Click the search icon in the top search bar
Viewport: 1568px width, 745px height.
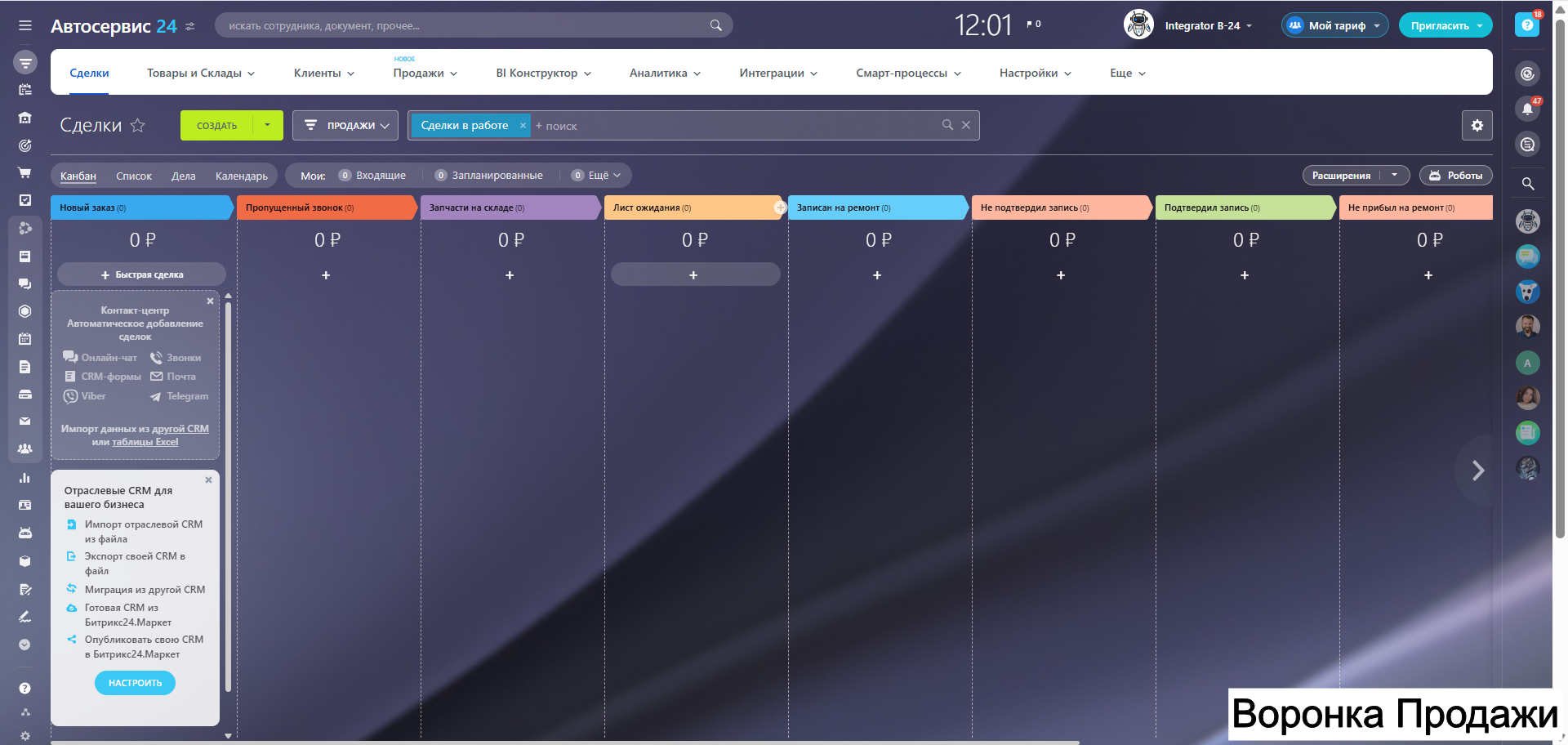pyautogui.click(x=716, y=25)
